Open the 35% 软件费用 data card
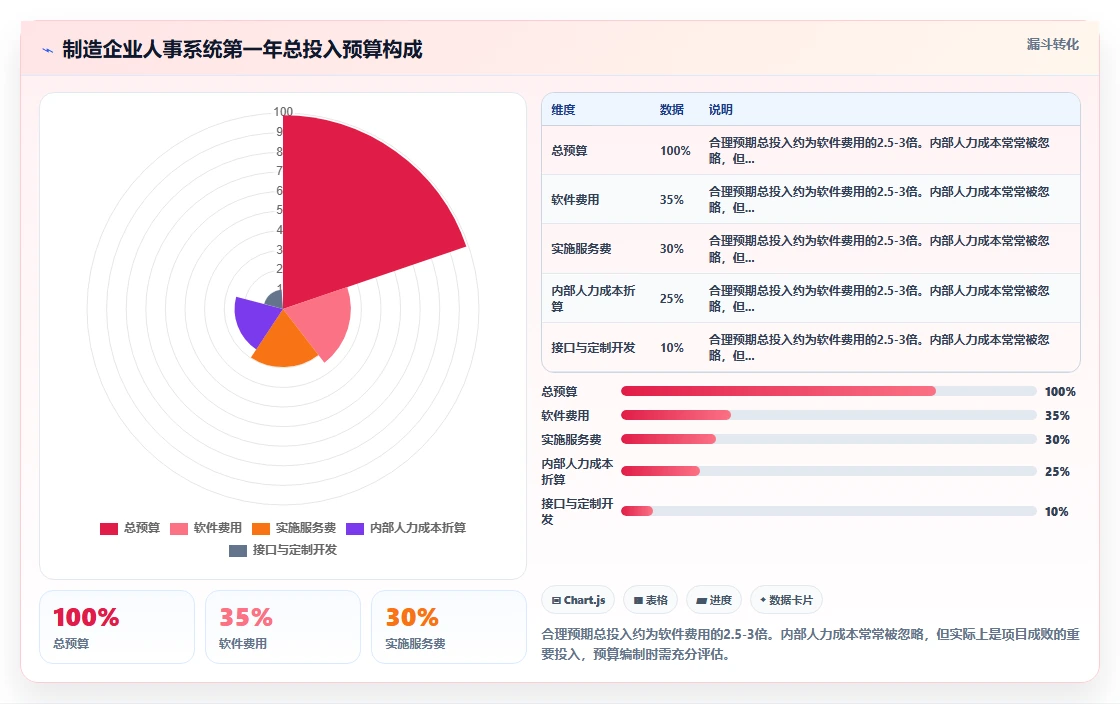The width and height of the screenshot is (1120, 704). tap(283, 627)
